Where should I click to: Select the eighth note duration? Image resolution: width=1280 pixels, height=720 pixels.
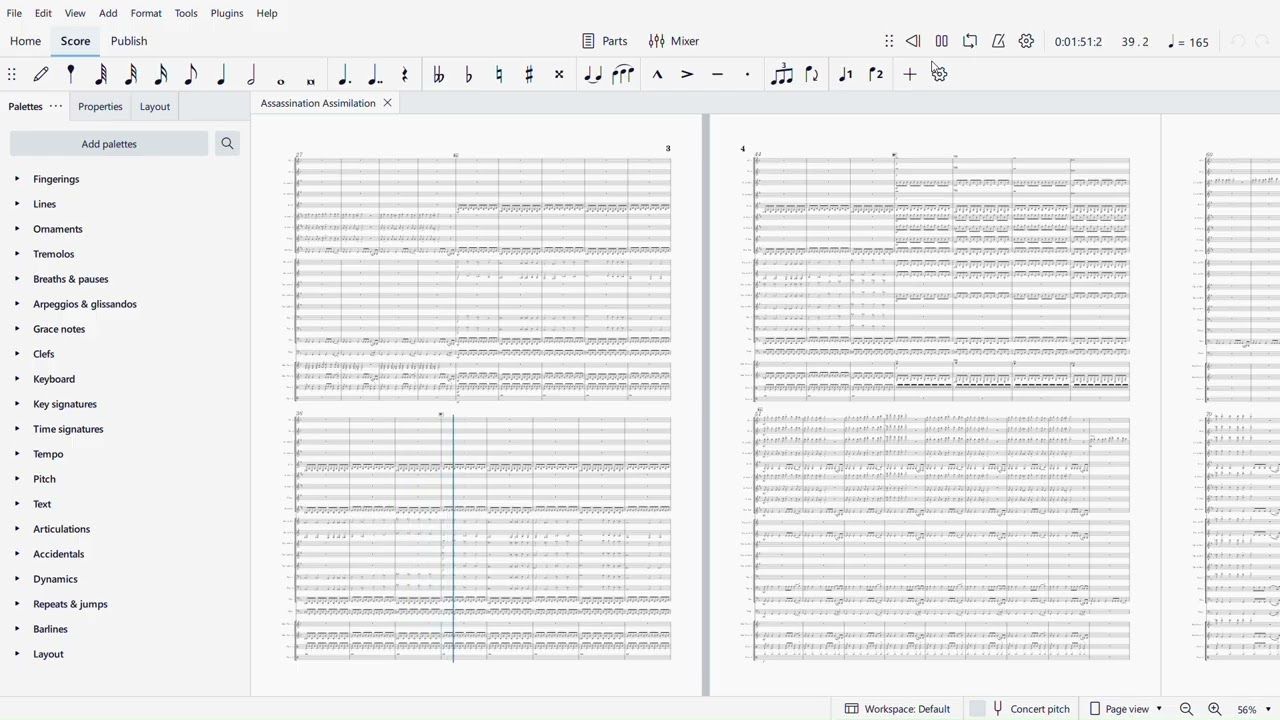(x=191, y=75)
